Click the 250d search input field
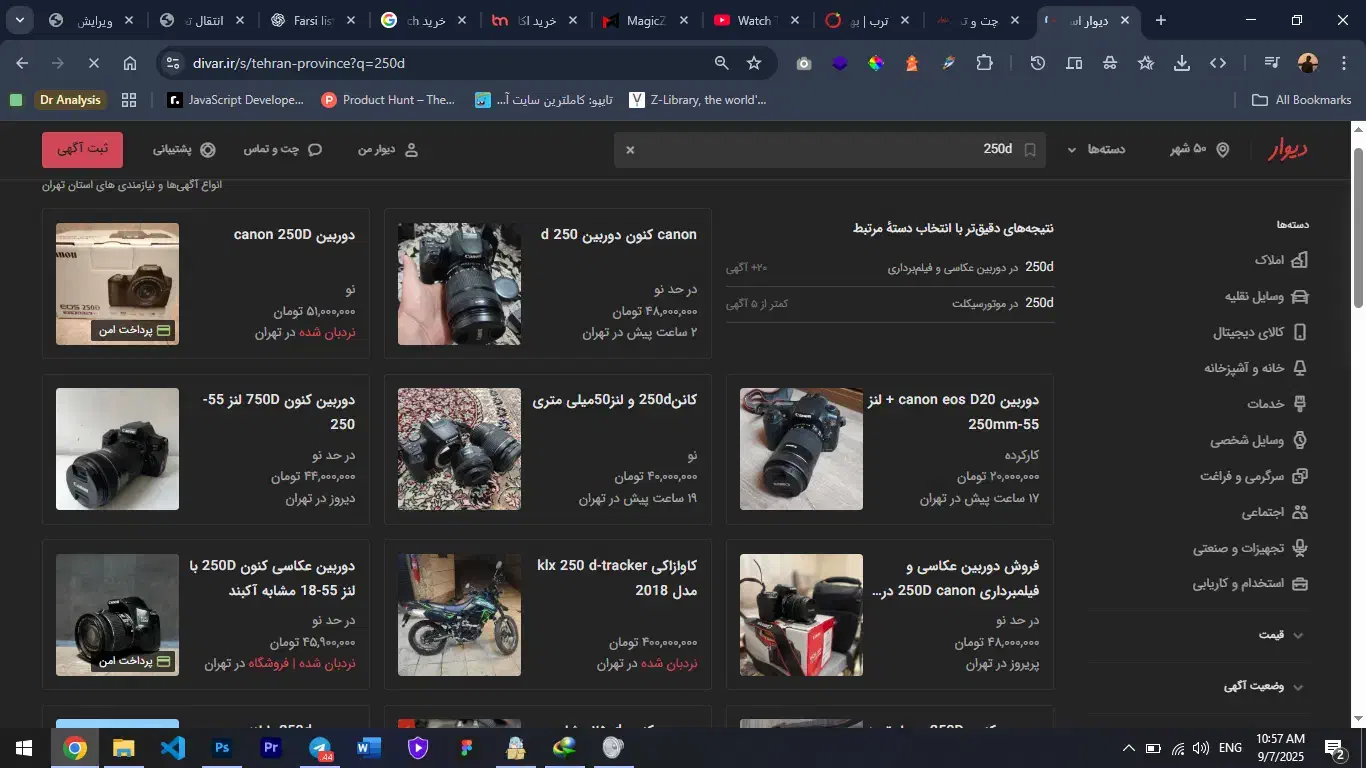 coord(820,150)
